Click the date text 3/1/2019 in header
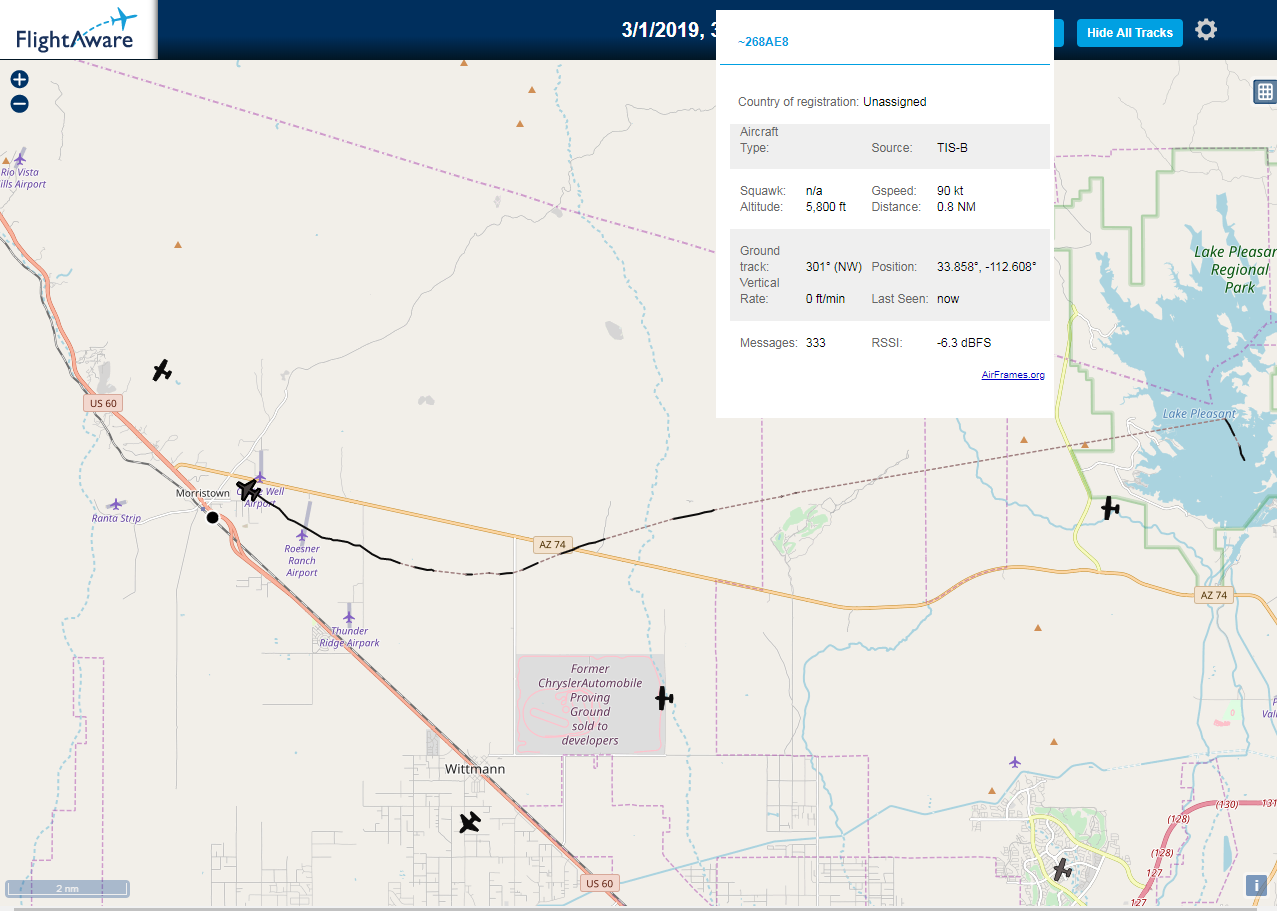Viewport: 1277px width, 911px height. click(664, 30)
